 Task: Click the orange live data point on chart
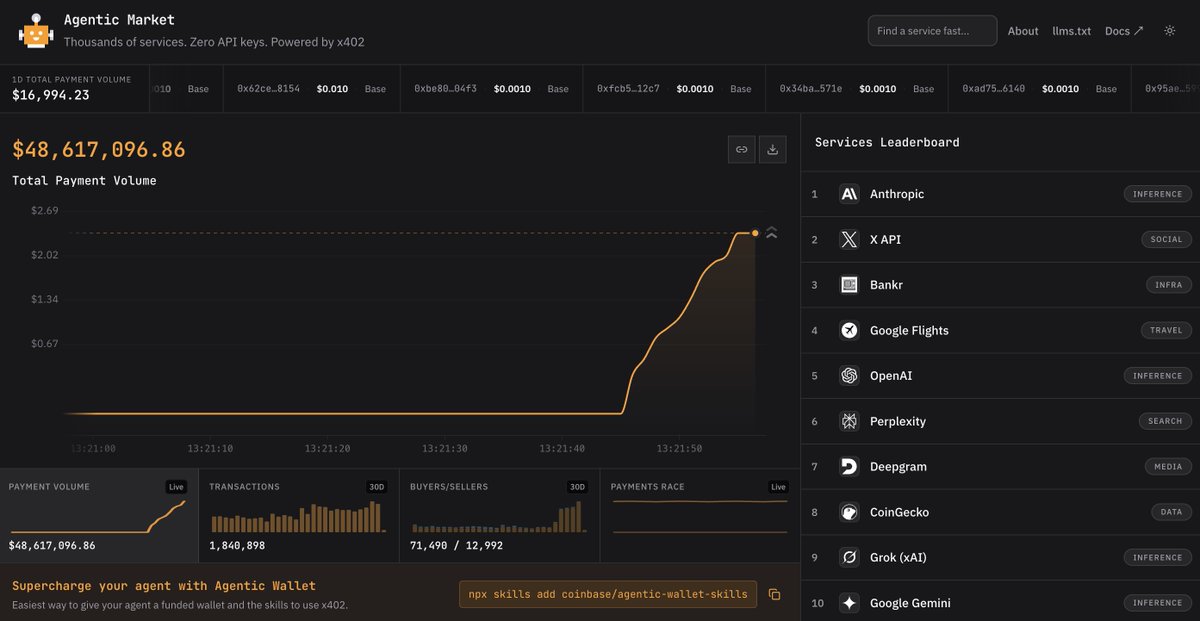[x=754, y=233]
